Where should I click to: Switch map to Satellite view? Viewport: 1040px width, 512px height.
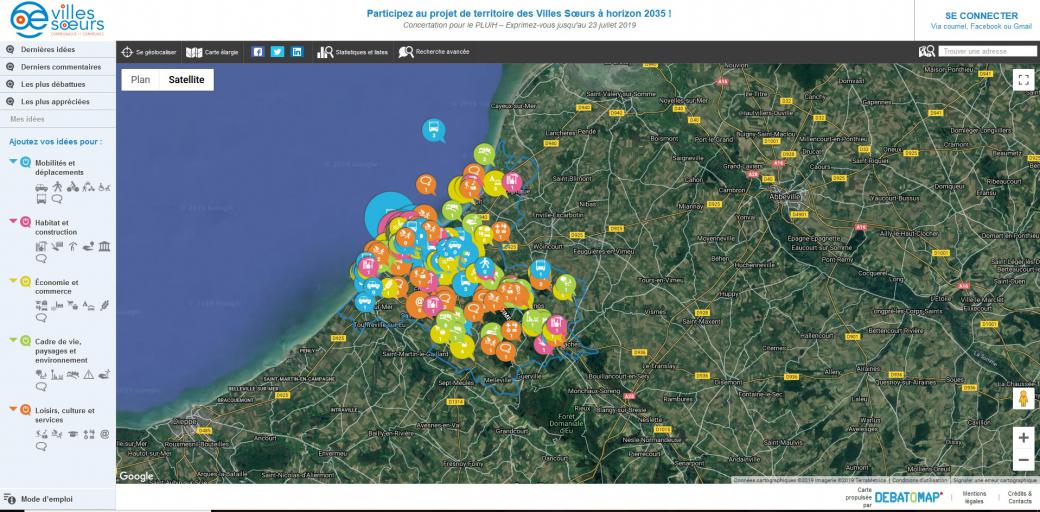186,80
